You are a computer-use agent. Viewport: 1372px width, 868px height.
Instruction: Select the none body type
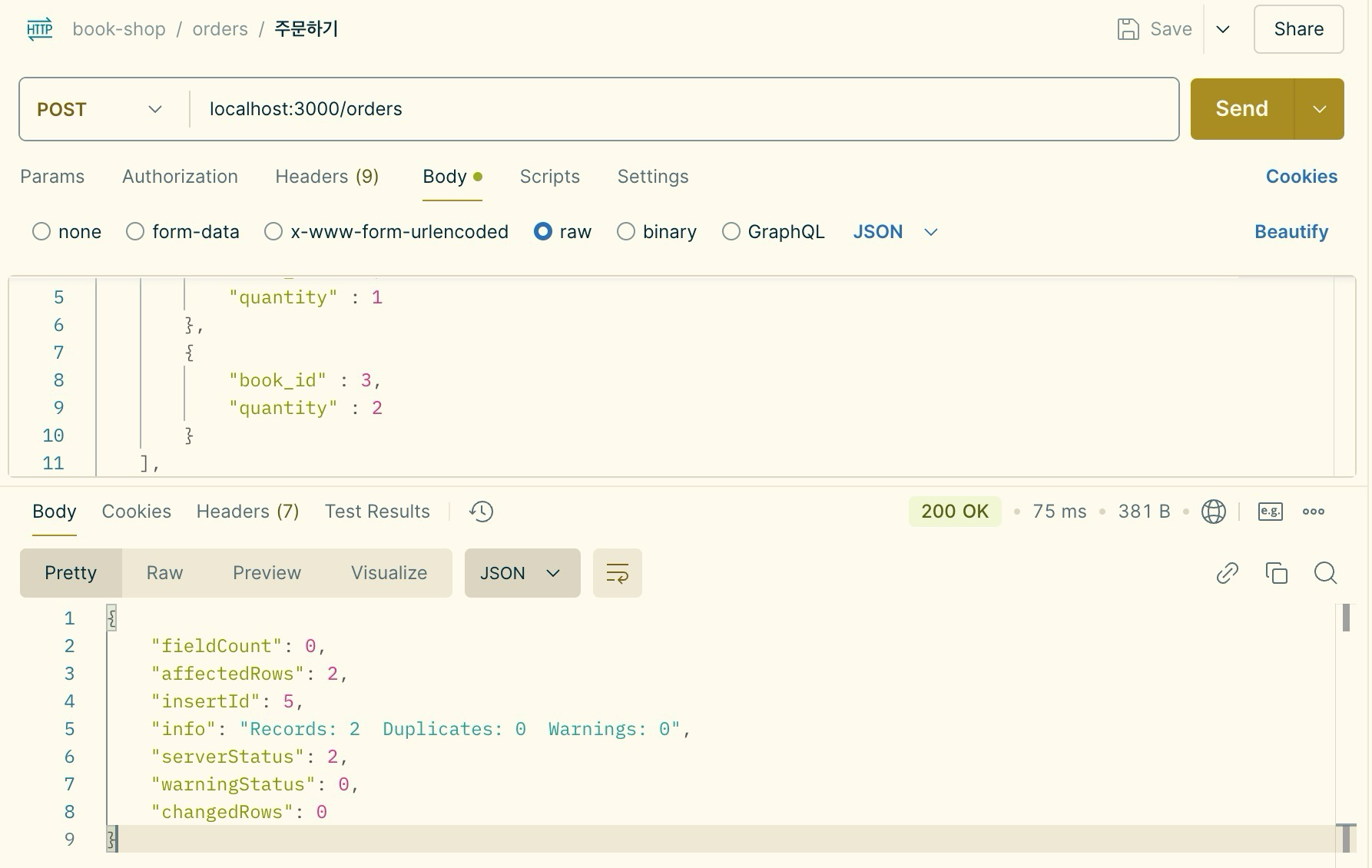tap(41, 232)
